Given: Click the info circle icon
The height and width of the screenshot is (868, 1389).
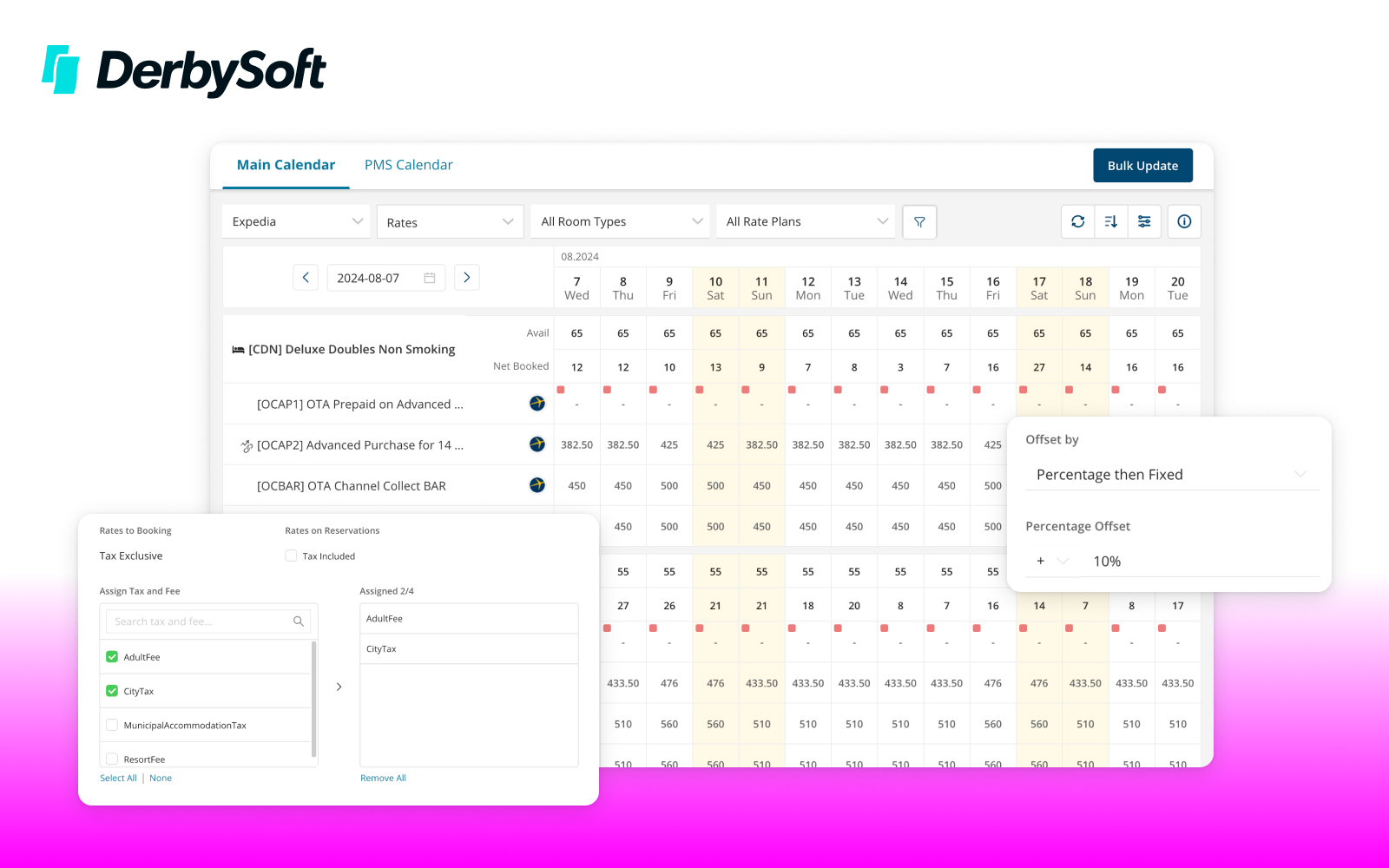Looking at the screenshot, I should point(1184,221).
